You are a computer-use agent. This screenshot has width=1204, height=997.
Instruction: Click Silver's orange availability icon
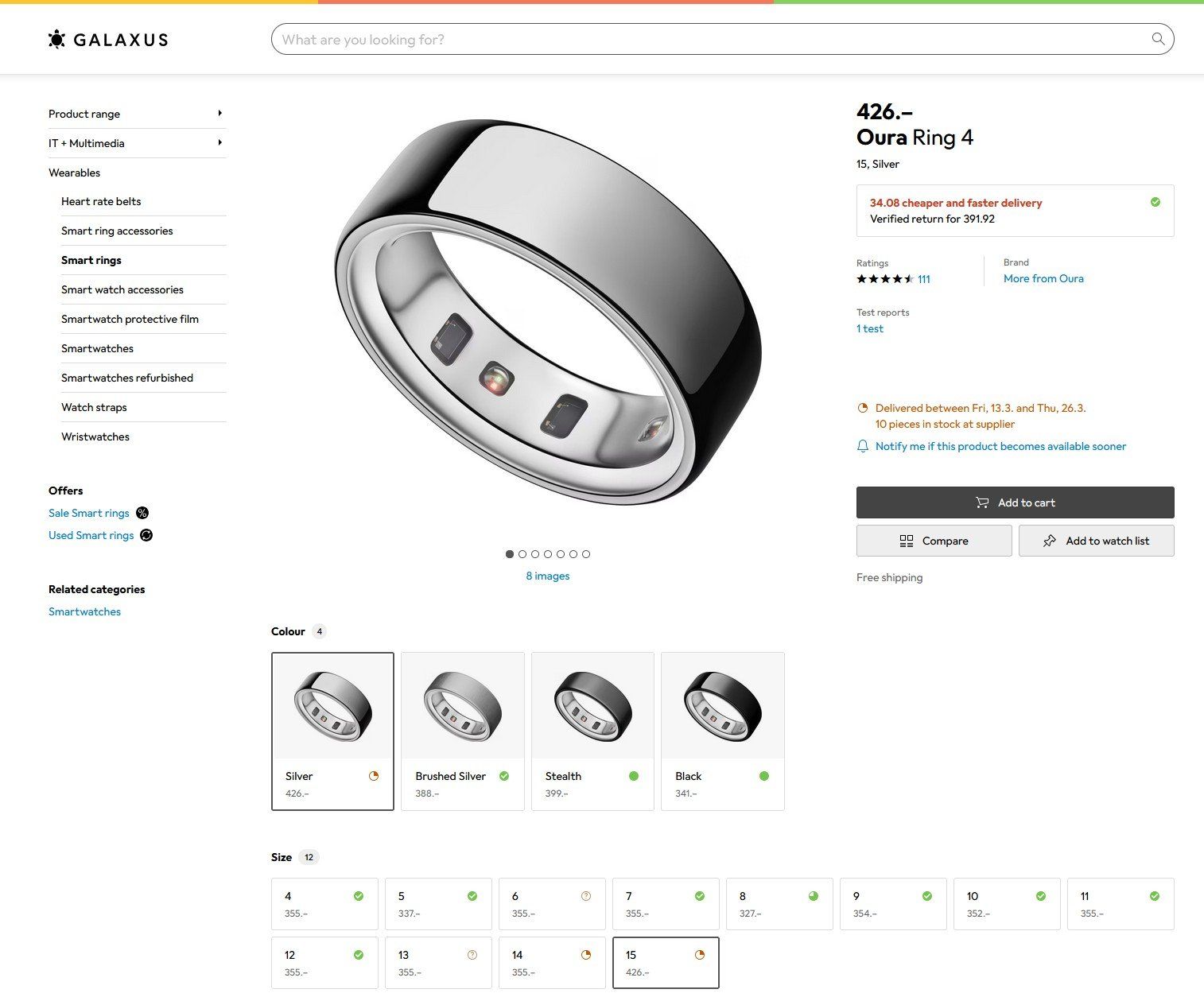click(374, 776)
